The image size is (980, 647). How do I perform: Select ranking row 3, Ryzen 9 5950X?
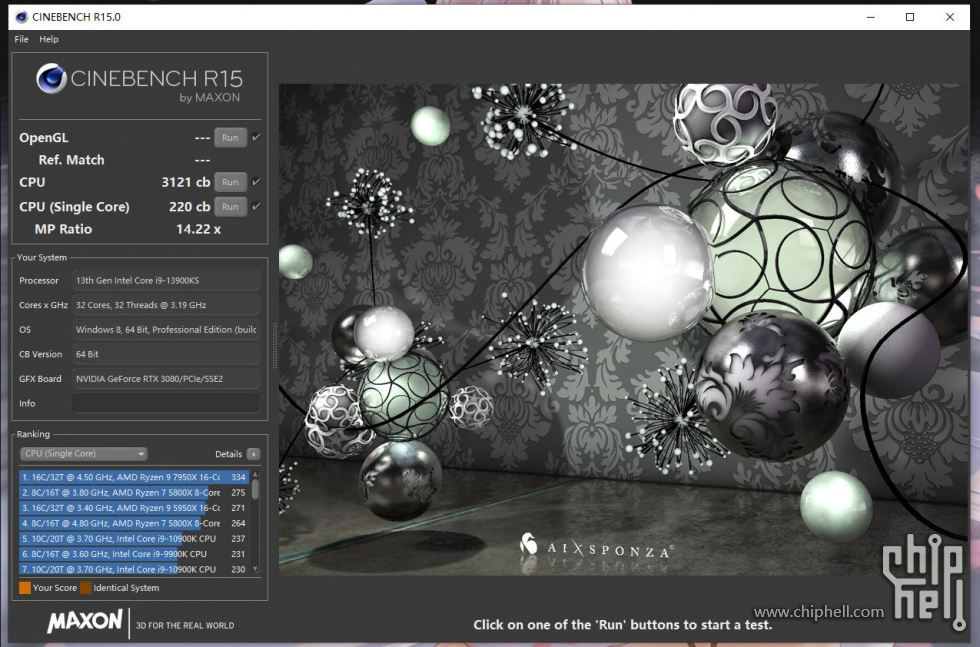coord(134,508)
